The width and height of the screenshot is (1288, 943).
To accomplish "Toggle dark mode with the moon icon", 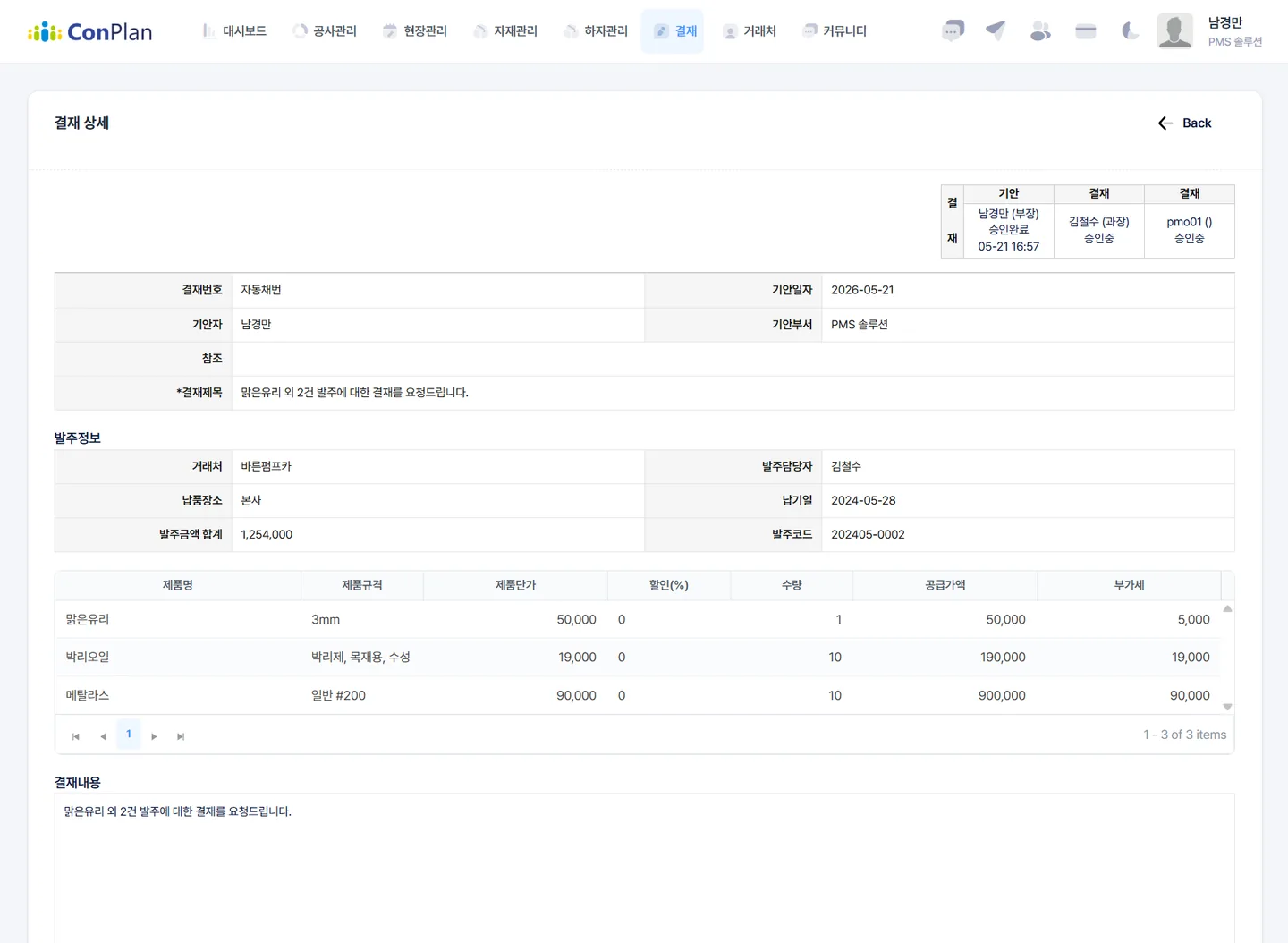I will pos(1131,31).
